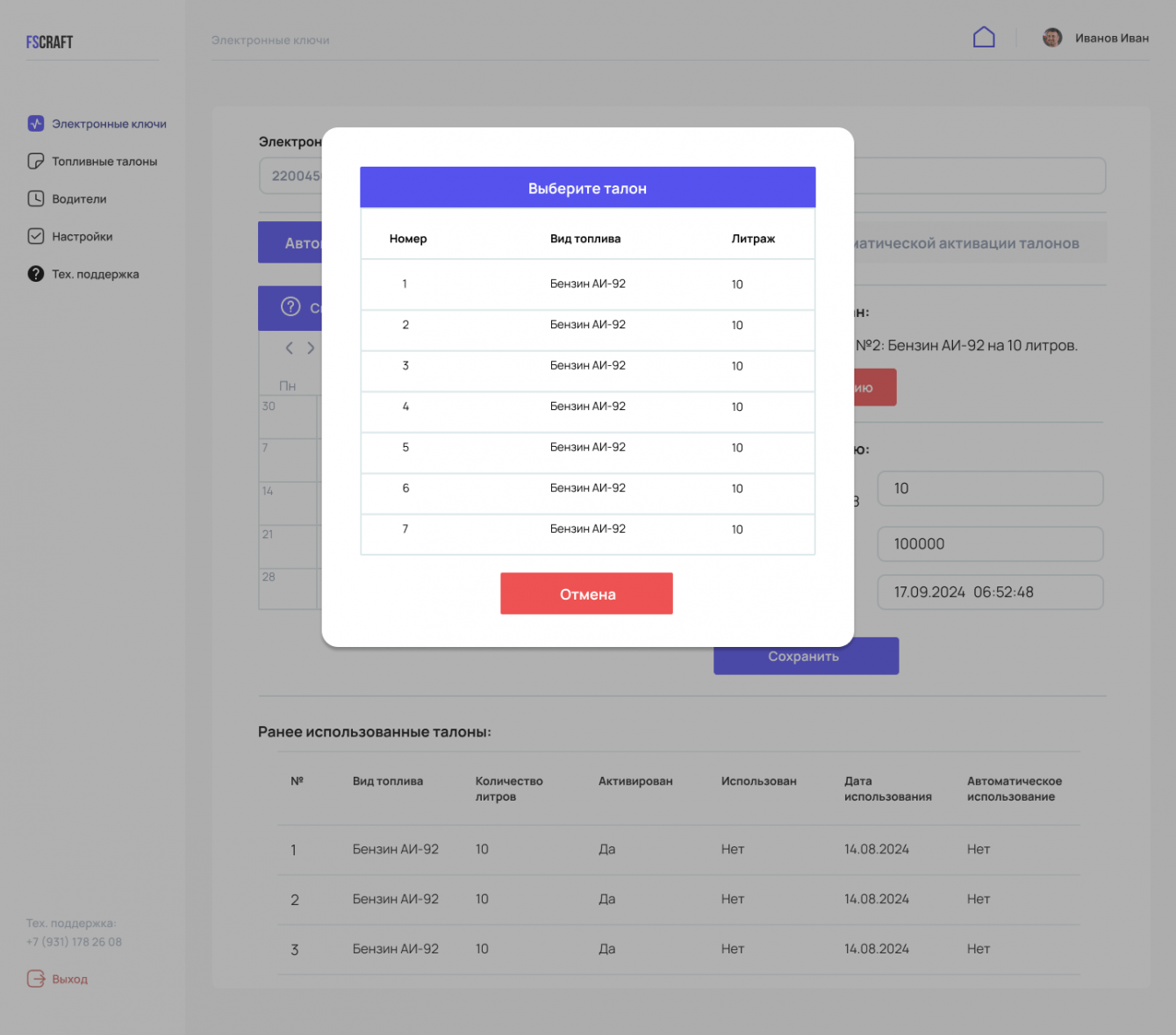This screenshot has width=1176, height=1035.
Task: Cancel the talon selection with Отмена
Action: (x=586, y=593)
